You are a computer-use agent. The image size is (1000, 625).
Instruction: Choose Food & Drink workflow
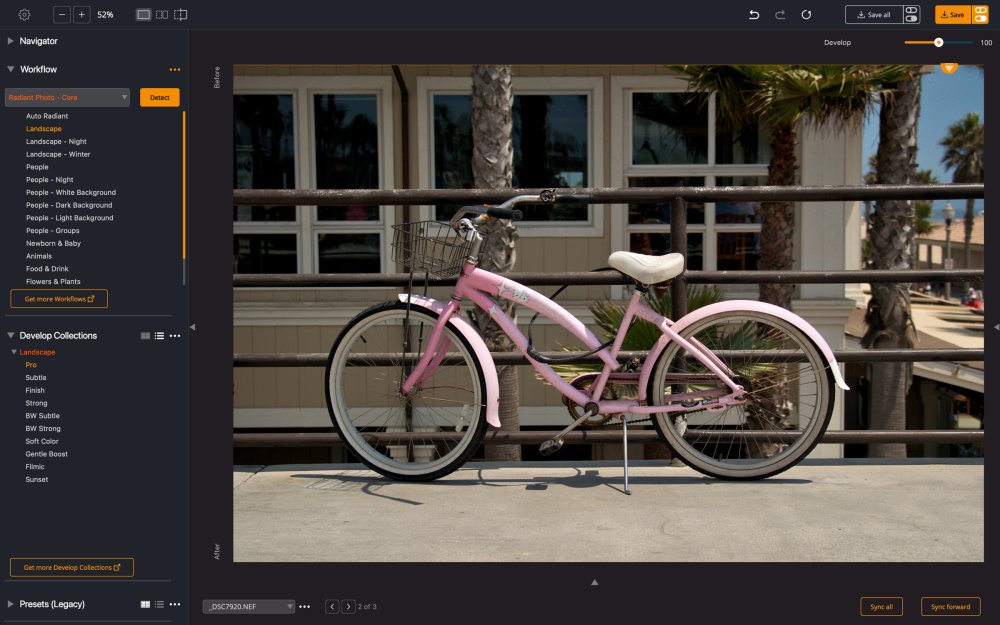click(x=47, y=269)
